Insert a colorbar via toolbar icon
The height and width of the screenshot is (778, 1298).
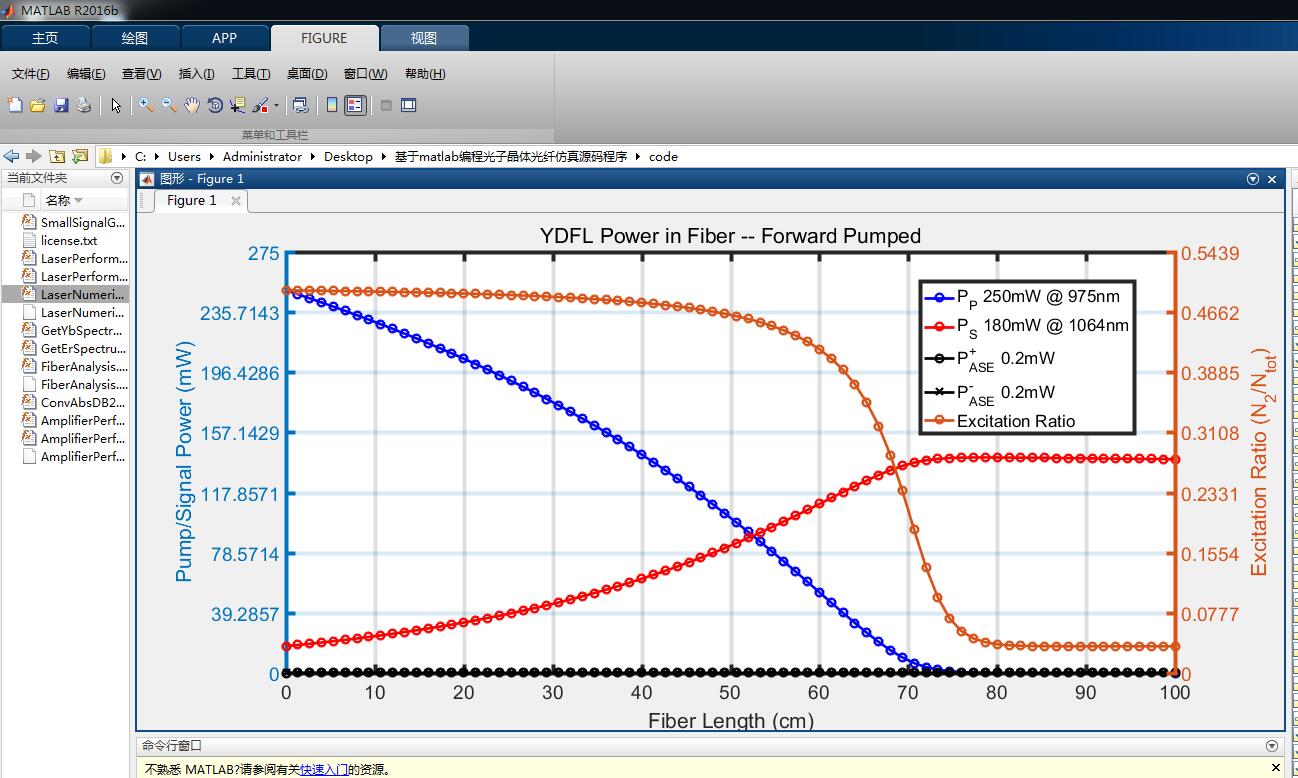point(332,105)
